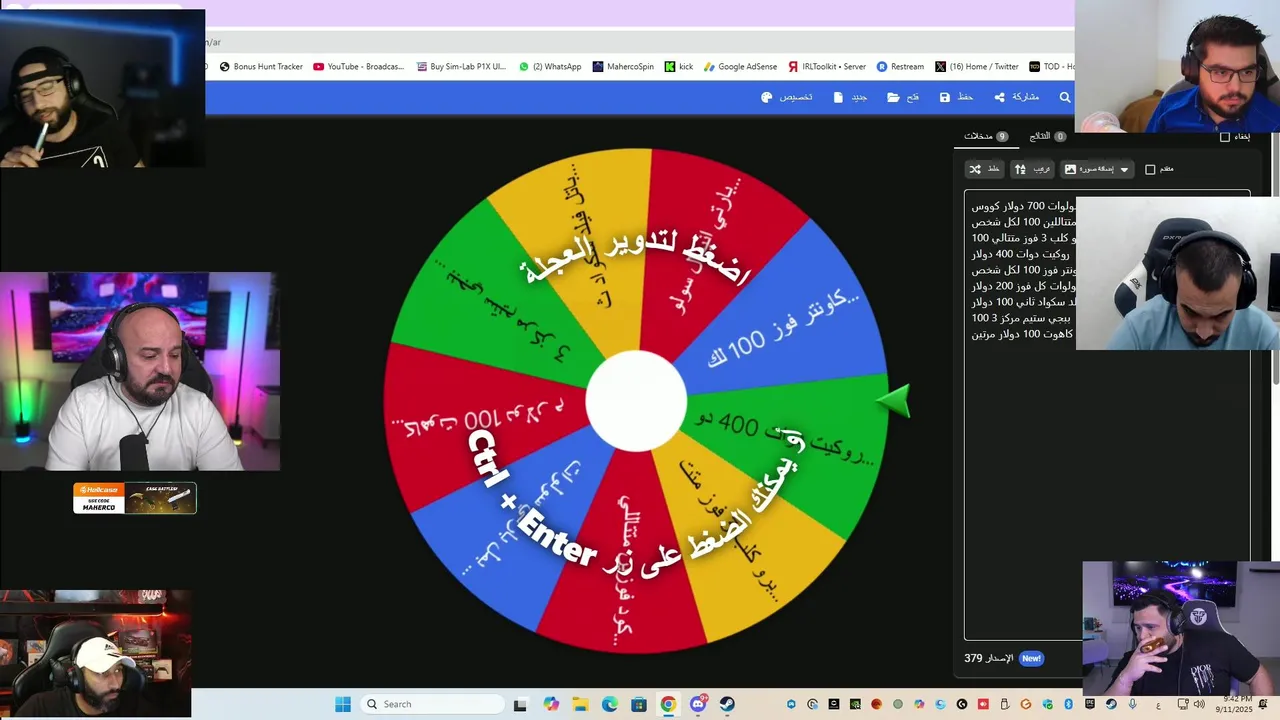The width and height of the screenshot is (1280, 720).
Task: Open Microsoft Edge from the taskbar
Action: pos(610,704)
